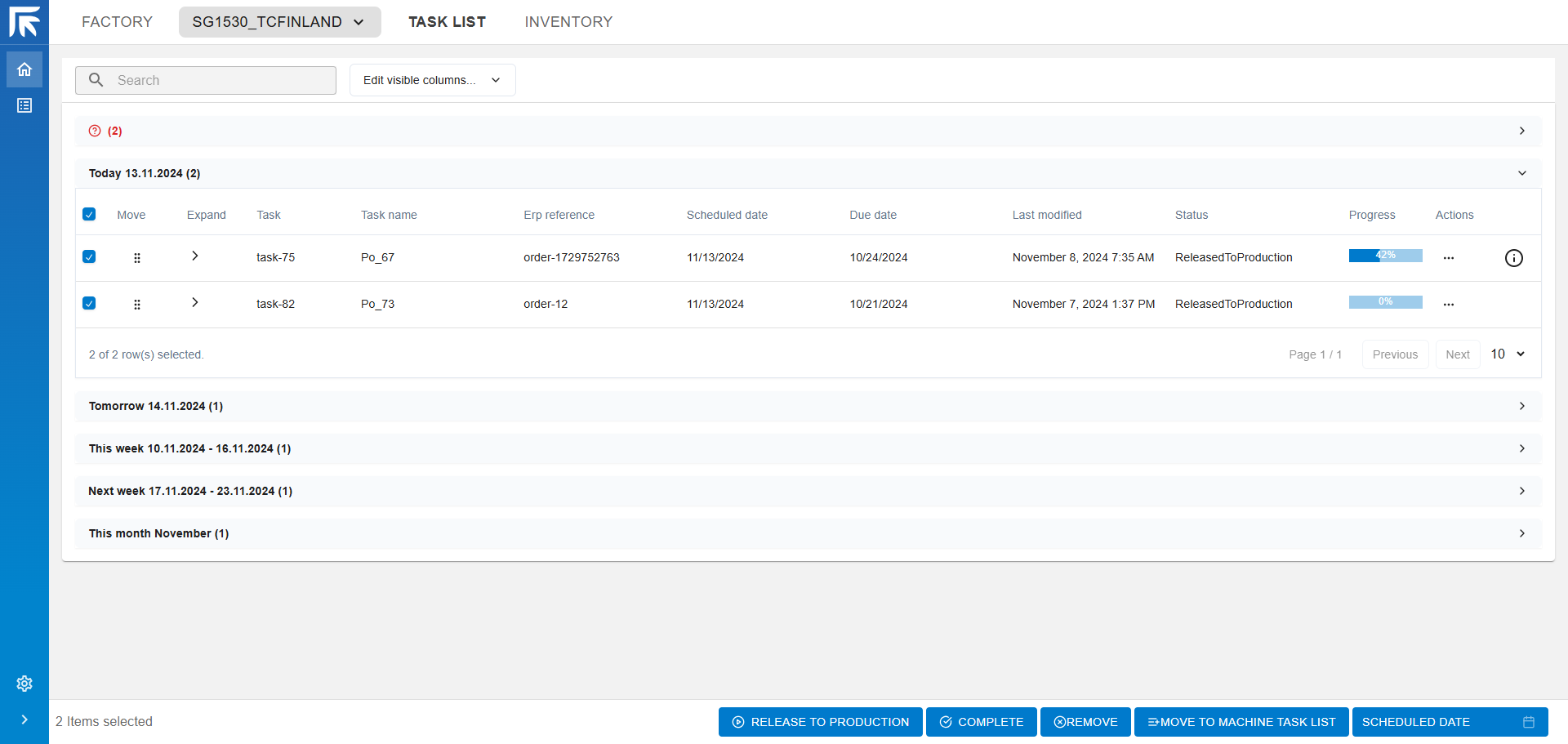Uncheck the select-all header checkbox
Image resolution: width=1568 pixels, height=744 pixels.
[89, 214]
